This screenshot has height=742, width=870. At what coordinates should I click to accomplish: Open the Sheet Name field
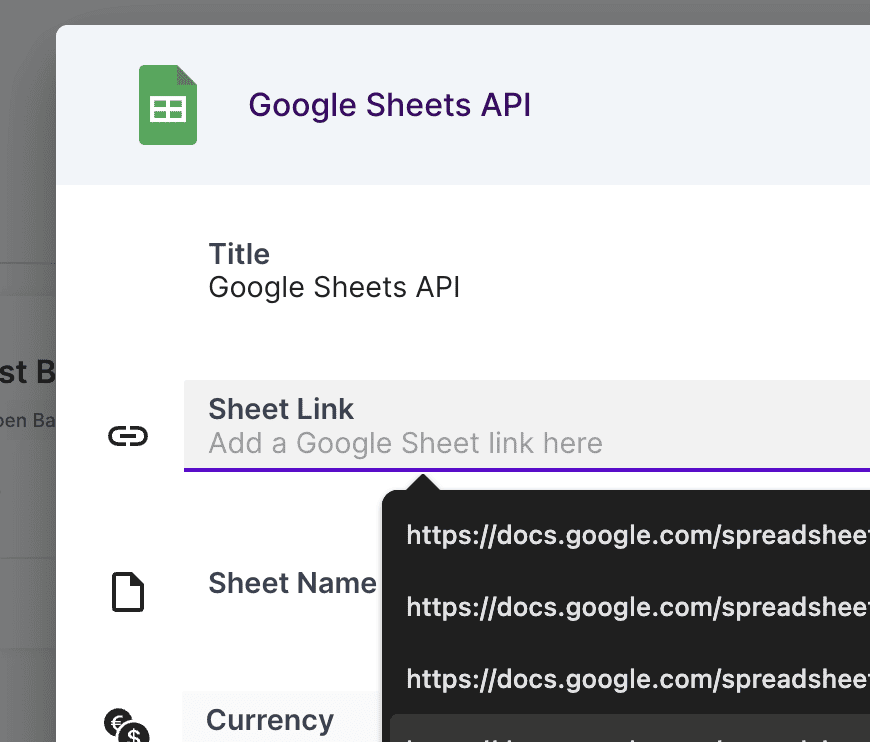pyautogui.click(x=292, y=583)
